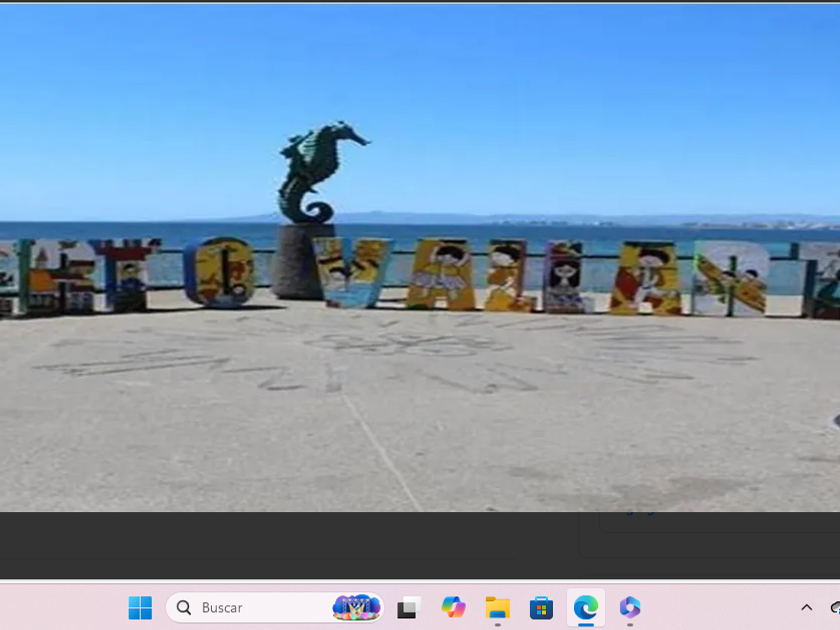Click the letter V on the sign
This screenshot has width=840, height=630.
352,271
